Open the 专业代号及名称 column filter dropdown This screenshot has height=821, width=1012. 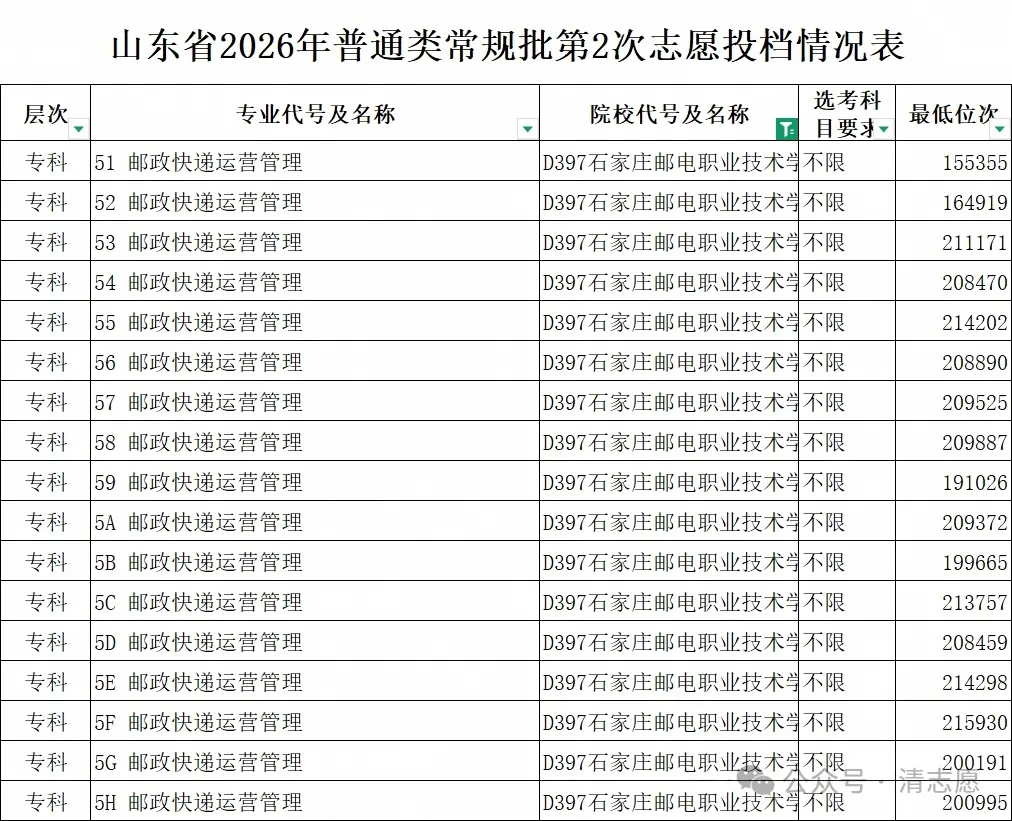pyautogui.click(x=527, y=129)
